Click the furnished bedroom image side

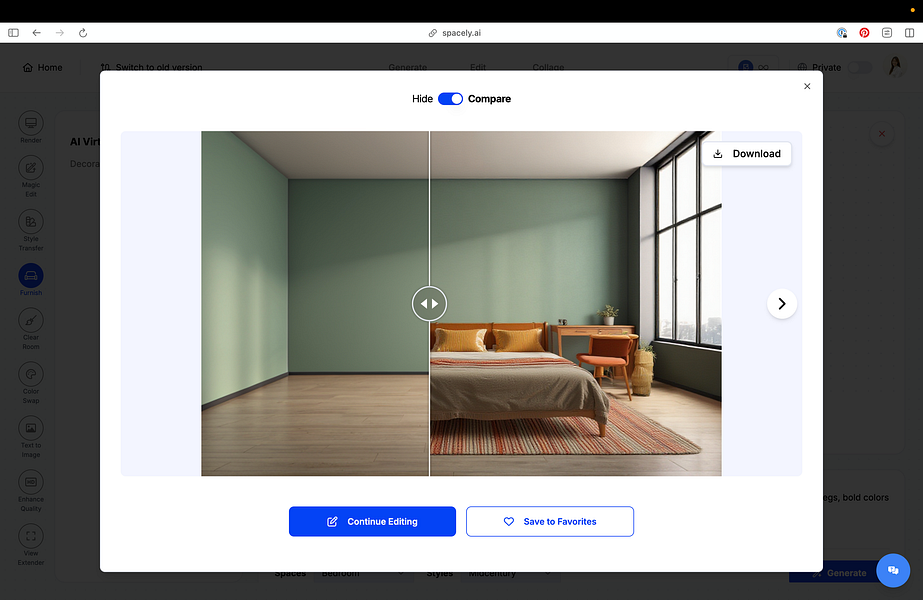coord(576,303)
